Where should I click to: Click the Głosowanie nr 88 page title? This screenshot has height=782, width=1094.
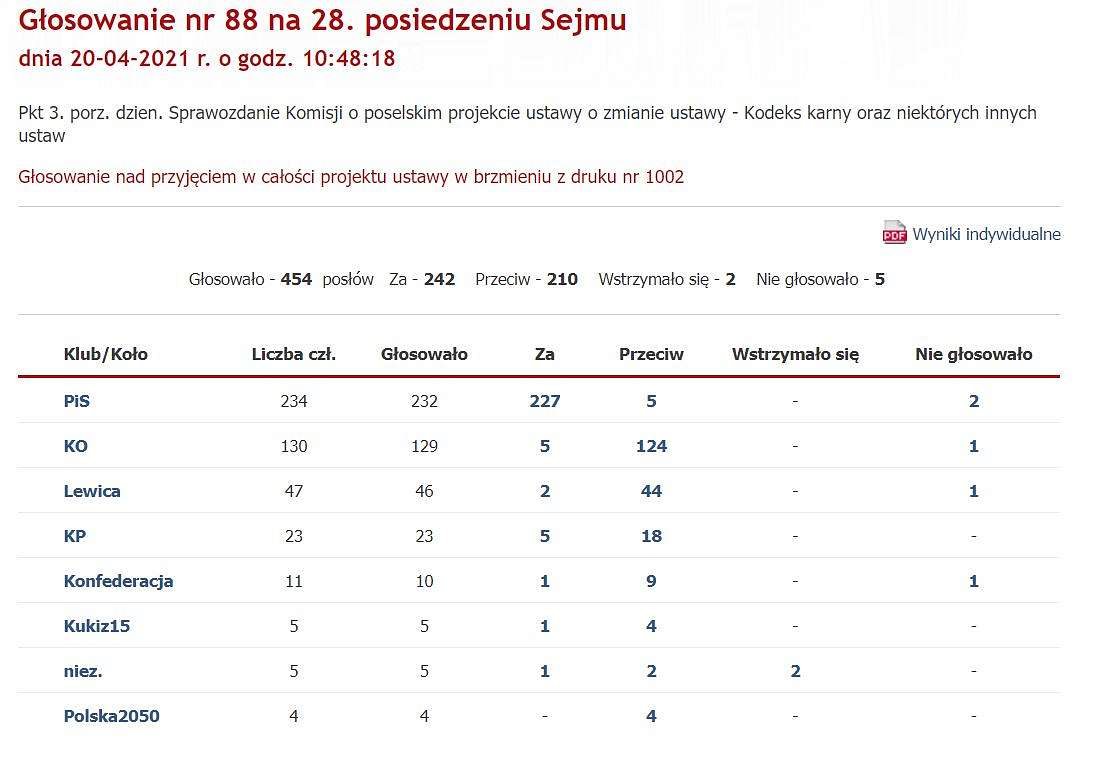point(322,20)
